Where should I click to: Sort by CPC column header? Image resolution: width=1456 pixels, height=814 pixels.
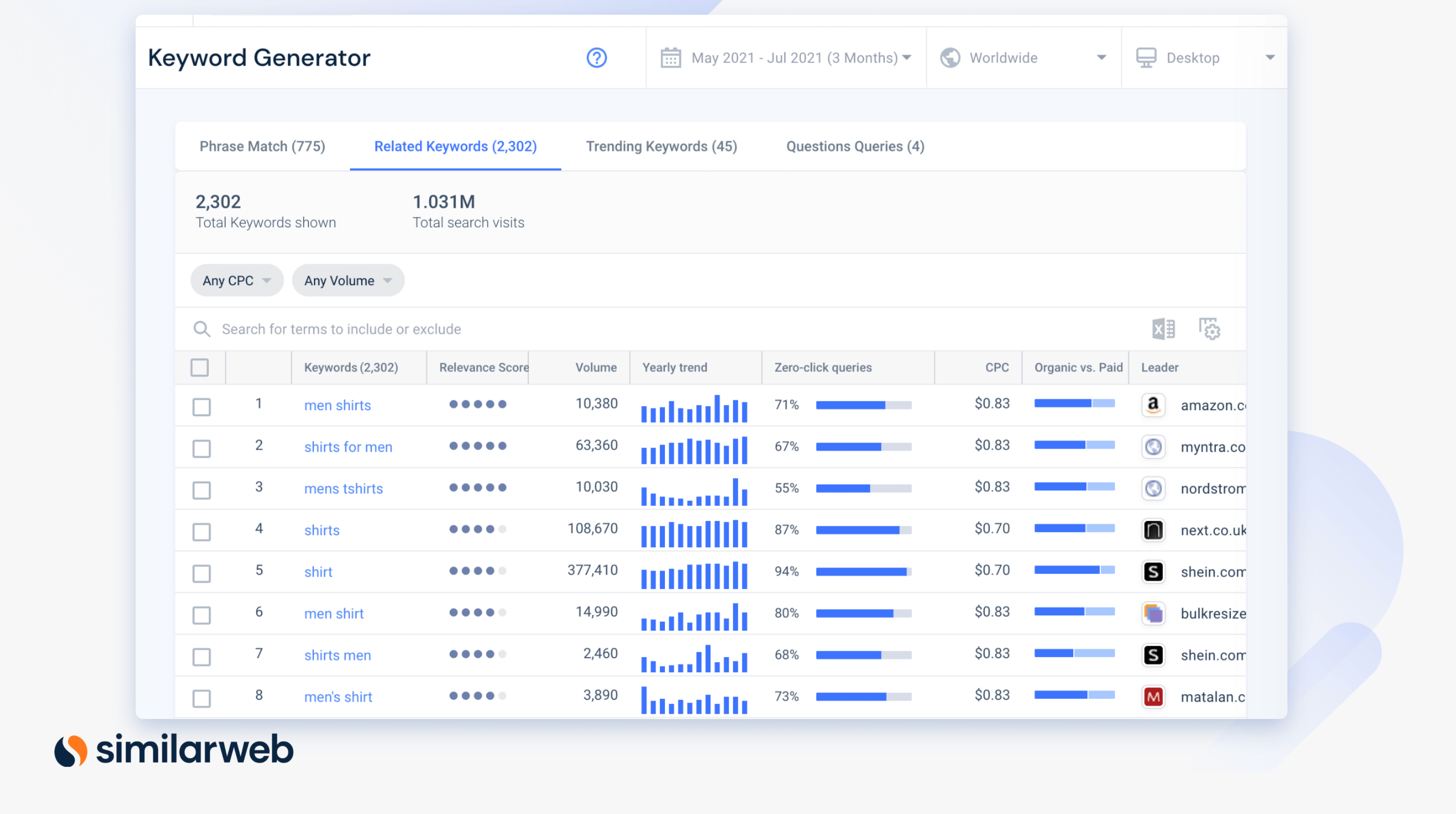point(996,367)
